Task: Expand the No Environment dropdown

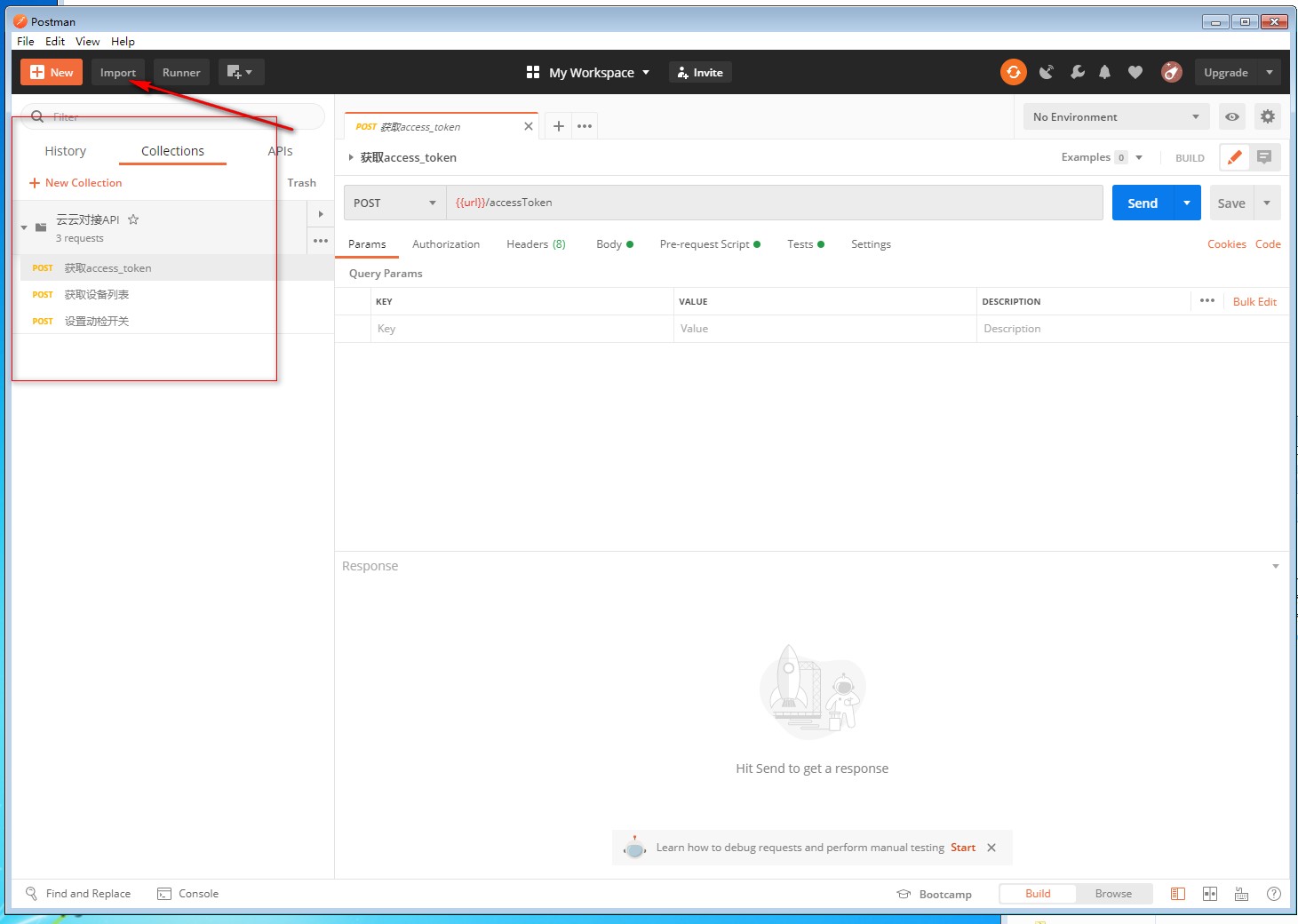Action: 1115,116
